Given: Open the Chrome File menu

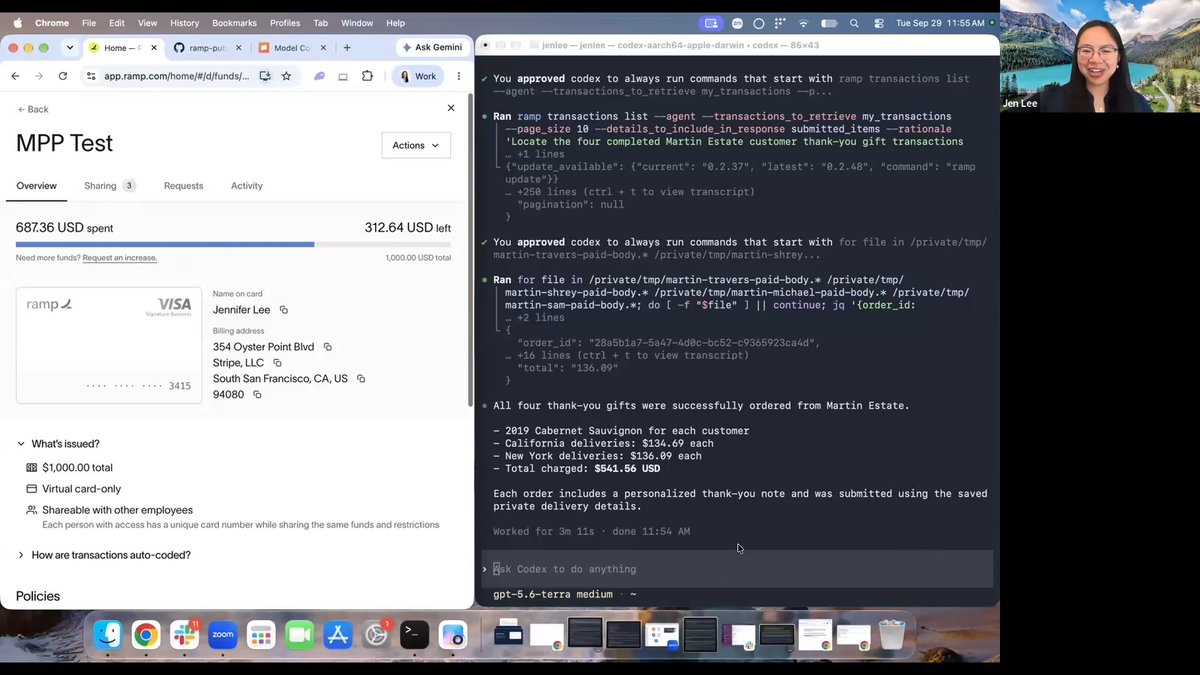Looking at the screenshot, I should coord(89,23).
